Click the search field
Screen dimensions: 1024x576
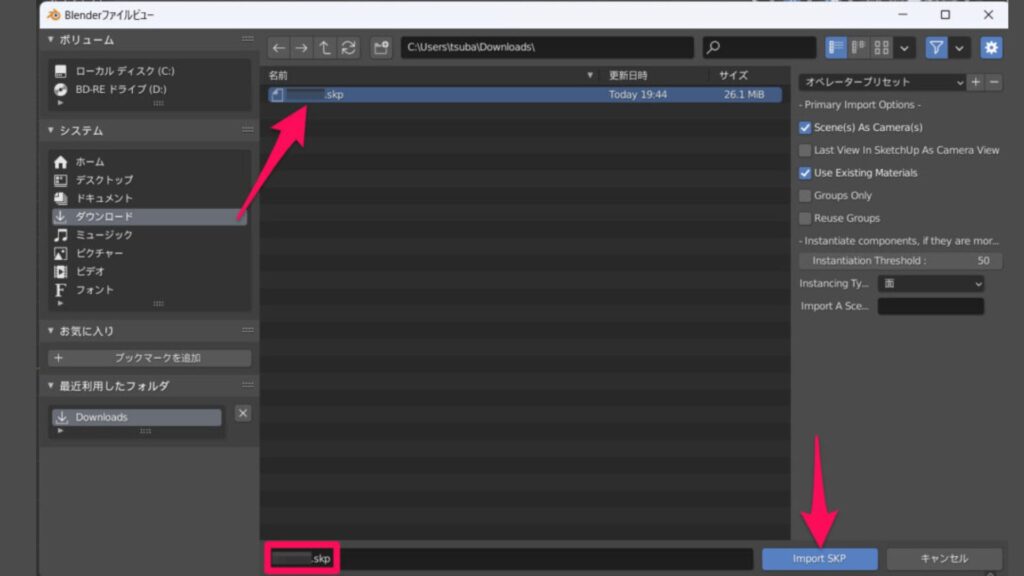coord(760,47)
